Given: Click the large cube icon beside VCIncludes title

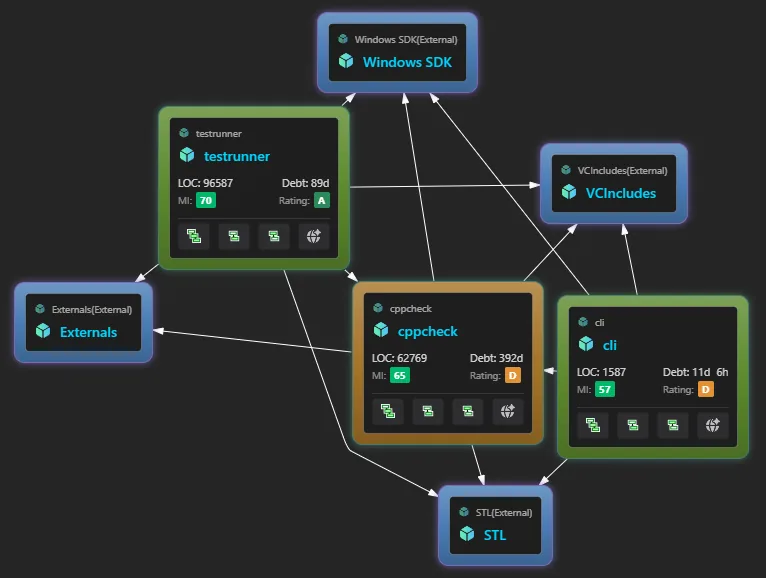Looking at the screenshot, I should [x=569, y=192].
